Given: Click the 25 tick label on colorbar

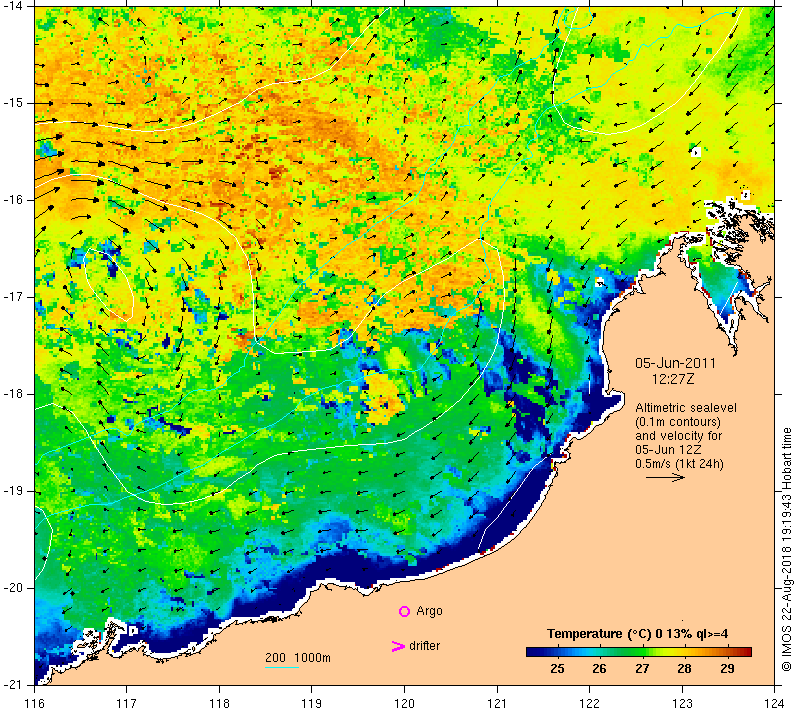Looking at the screenshot, I should pyautogui.click(x=557, y=669).
